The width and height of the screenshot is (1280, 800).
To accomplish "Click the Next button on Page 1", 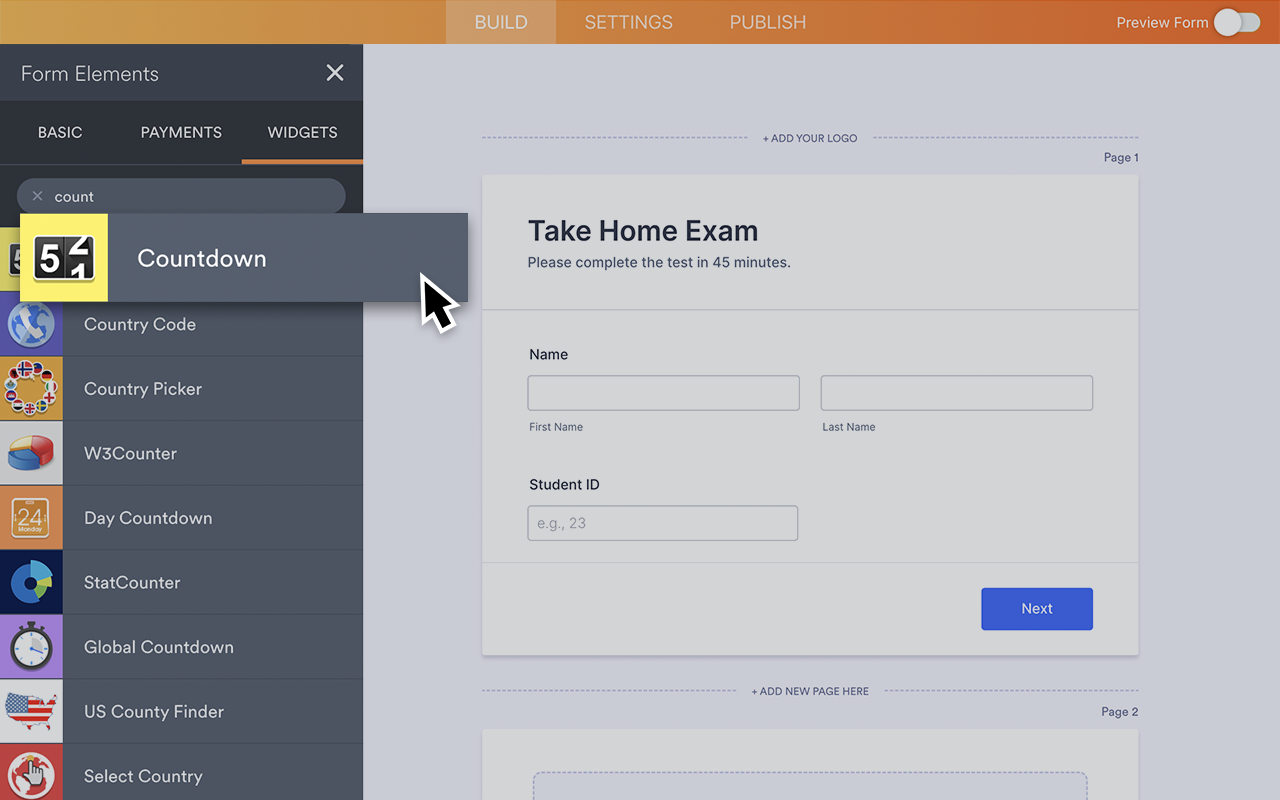I will [1037, 608].
